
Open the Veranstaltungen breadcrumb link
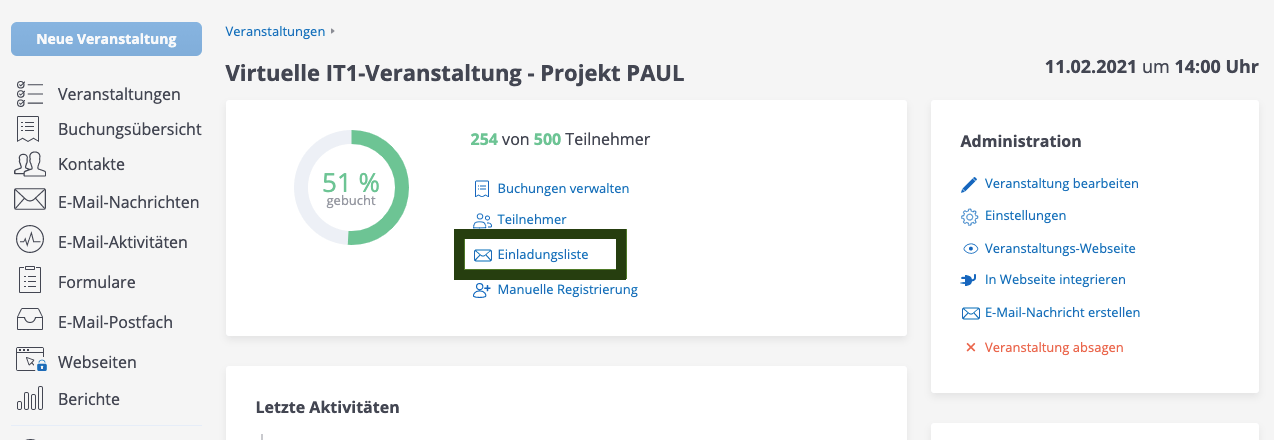(275, 31)
